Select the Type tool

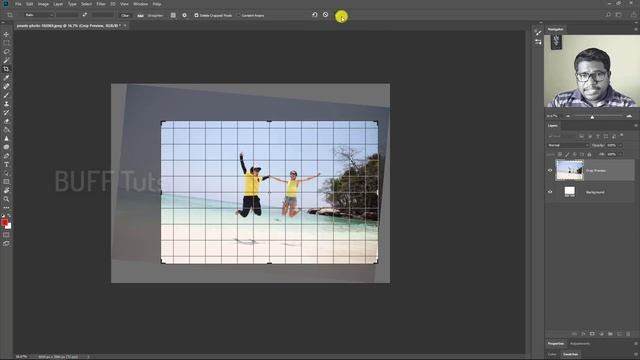6,164
